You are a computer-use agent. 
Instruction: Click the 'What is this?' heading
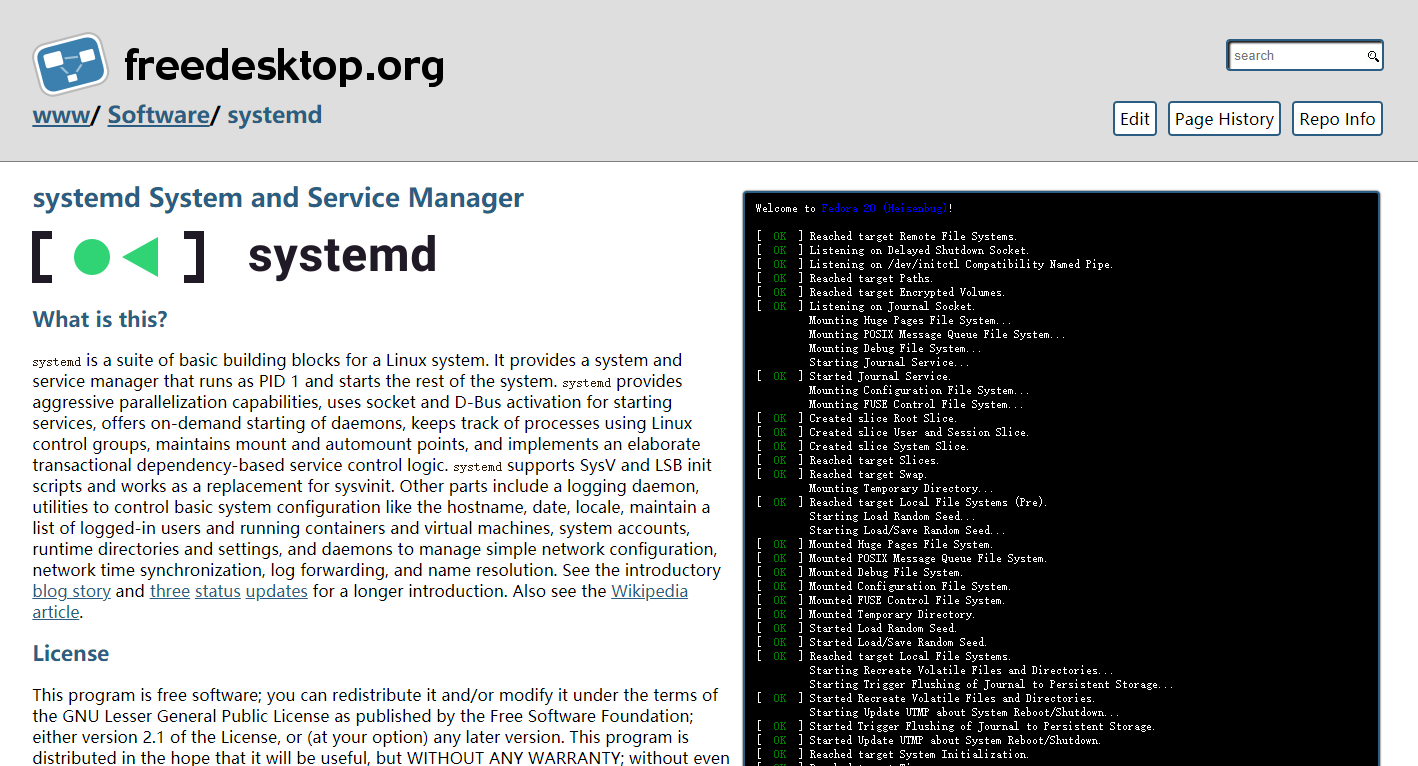click(x=100, y=320)
